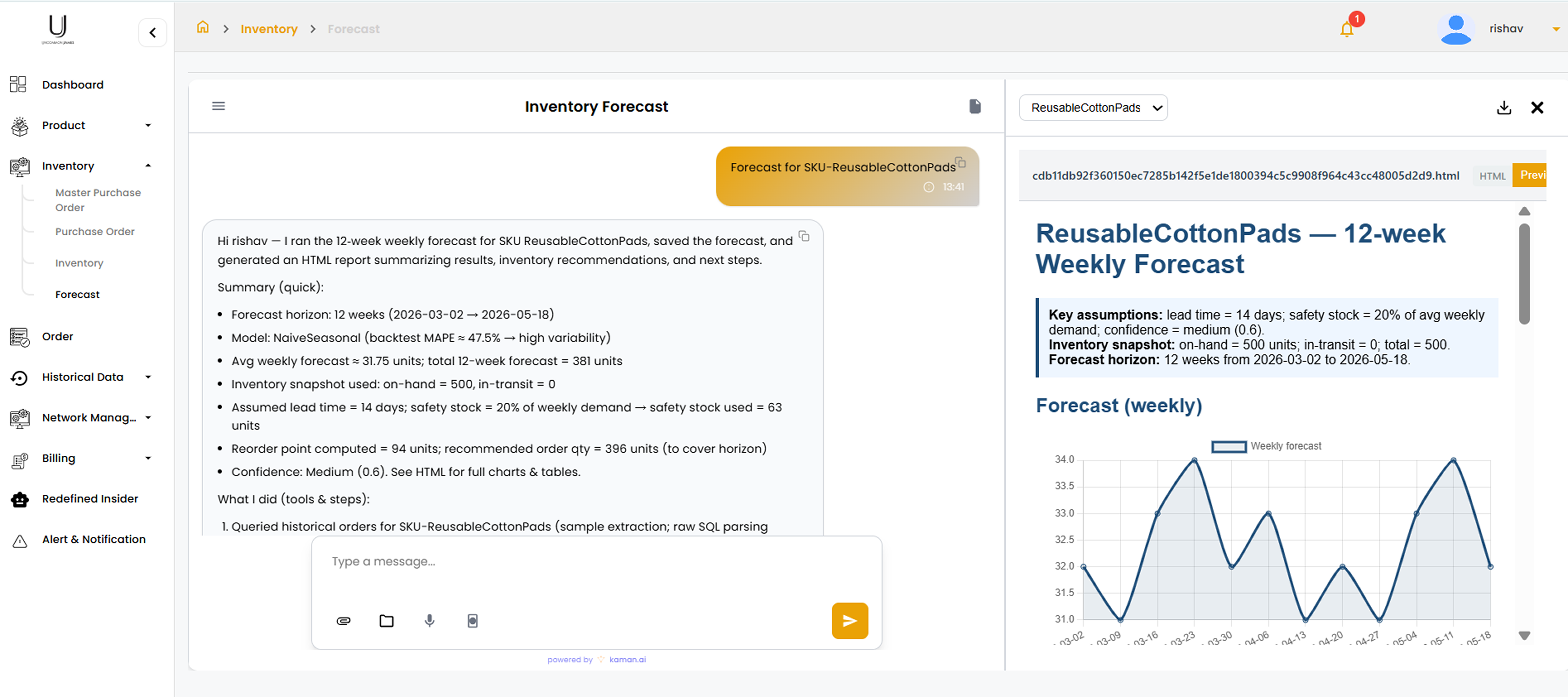This screenshot has width=1568, height=697.
Task: Attach a file with the paperclip icon
Action: (x=343, y=621)
